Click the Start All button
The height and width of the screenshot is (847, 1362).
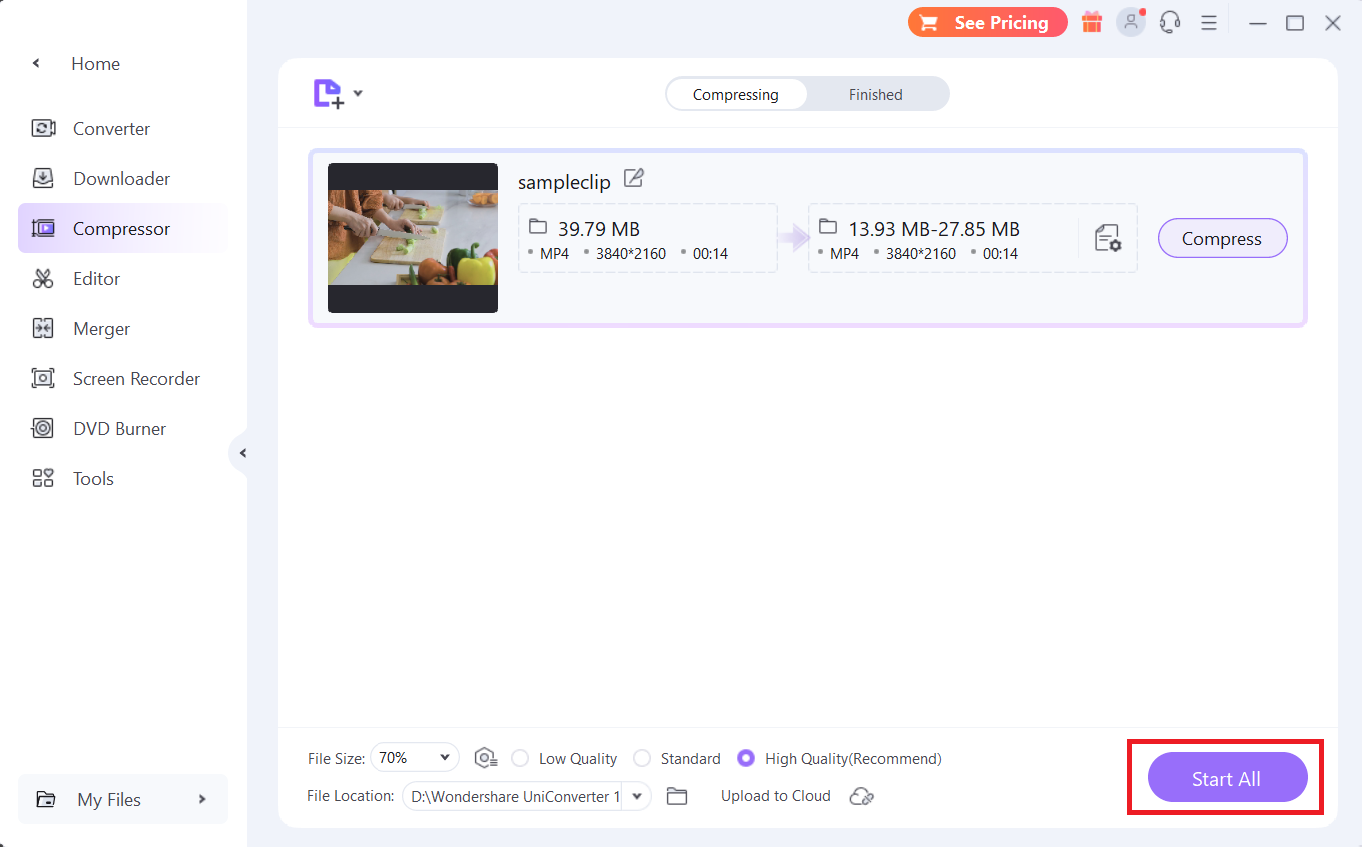1227,777
